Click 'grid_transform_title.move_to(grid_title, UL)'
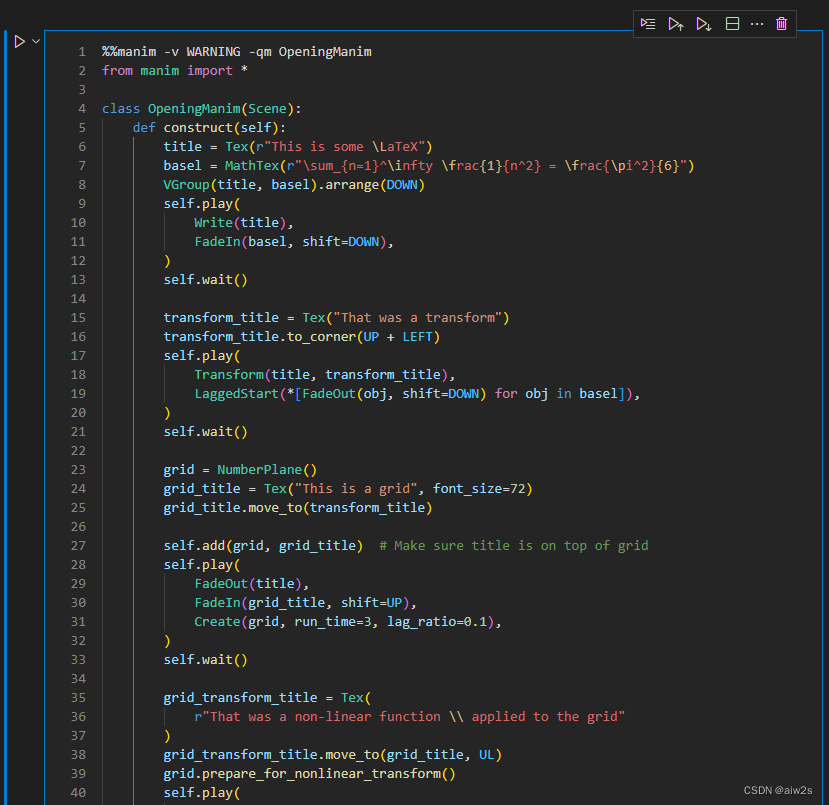This screenshot has height=805, width=829. pos(333,755)
